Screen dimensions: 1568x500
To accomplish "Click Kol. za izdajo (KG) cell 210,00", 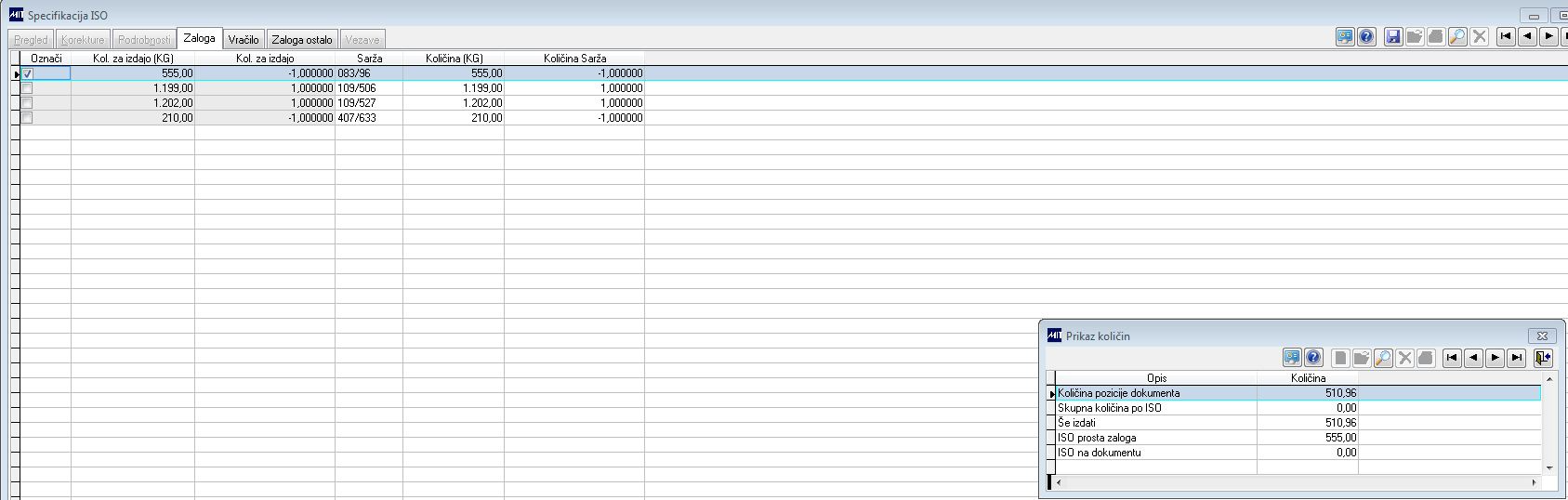I will point(133,118).
